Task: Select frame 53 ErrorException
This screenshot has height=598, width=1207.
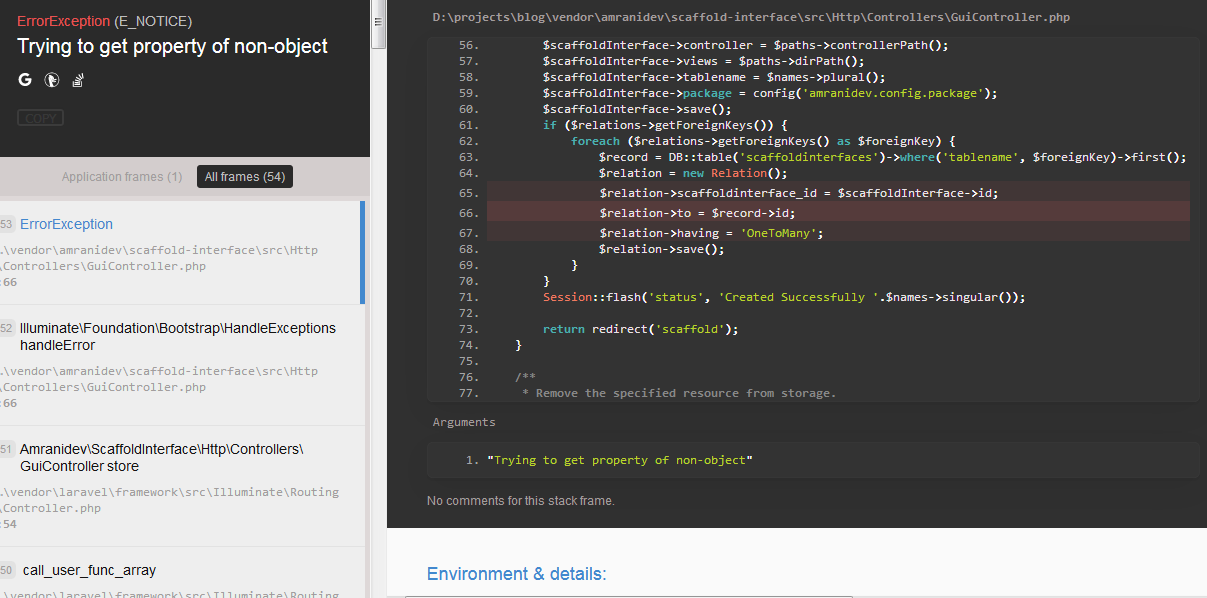Action: pyautogui.click(x=180, y=252)
